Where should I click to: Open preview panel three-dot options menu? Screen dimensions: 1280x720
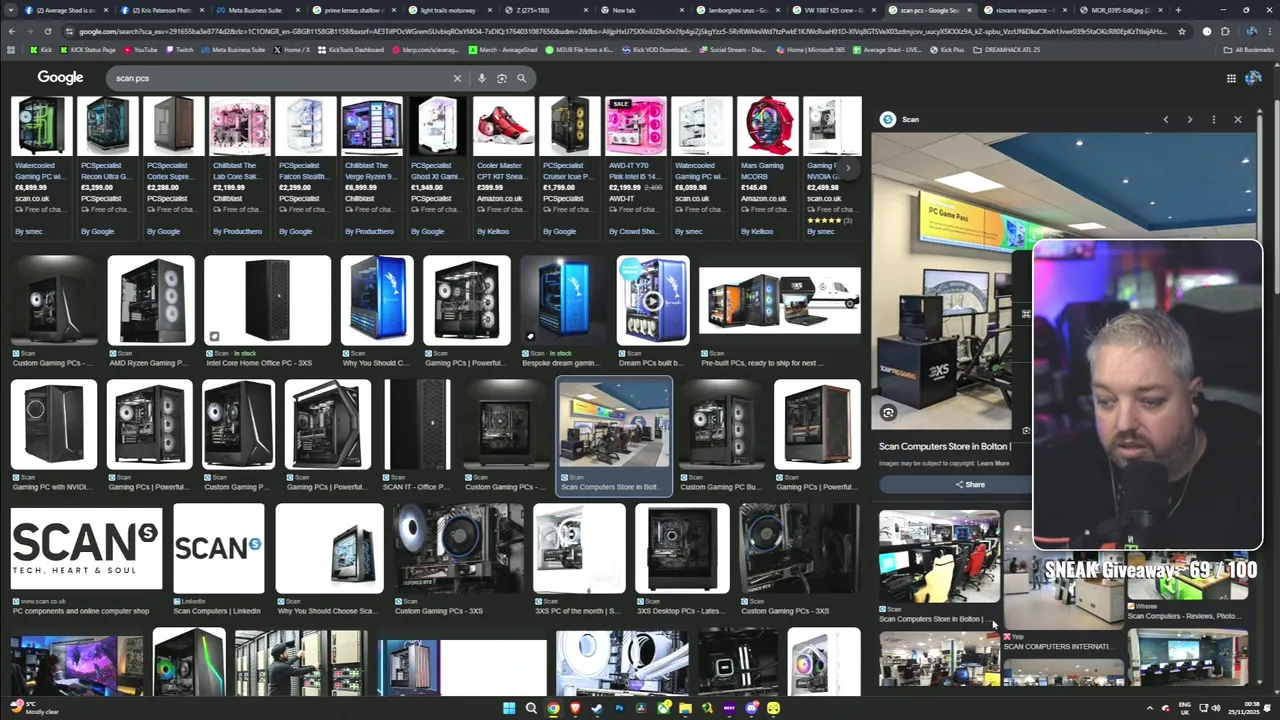coord(1213,119)
